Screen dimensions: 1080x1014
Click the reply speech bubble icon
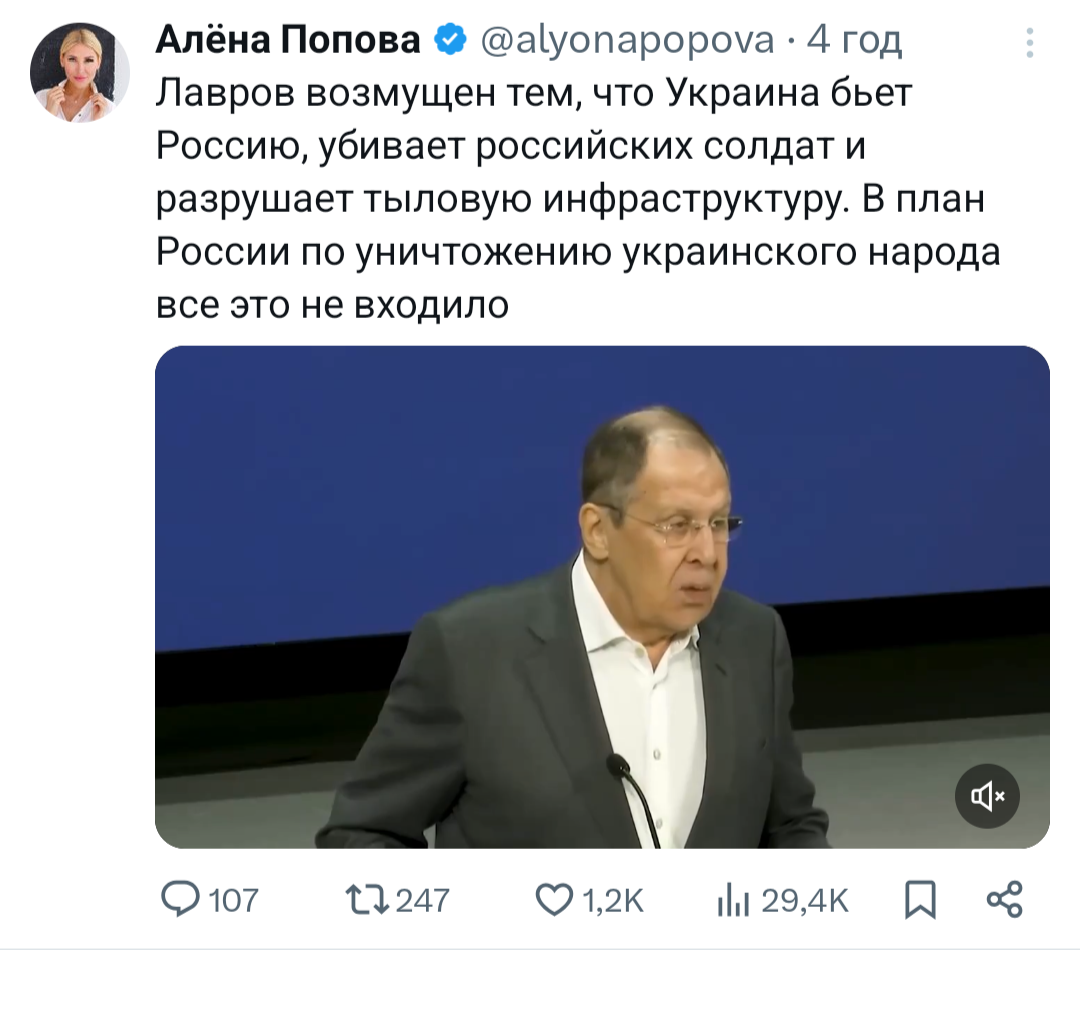181,900
